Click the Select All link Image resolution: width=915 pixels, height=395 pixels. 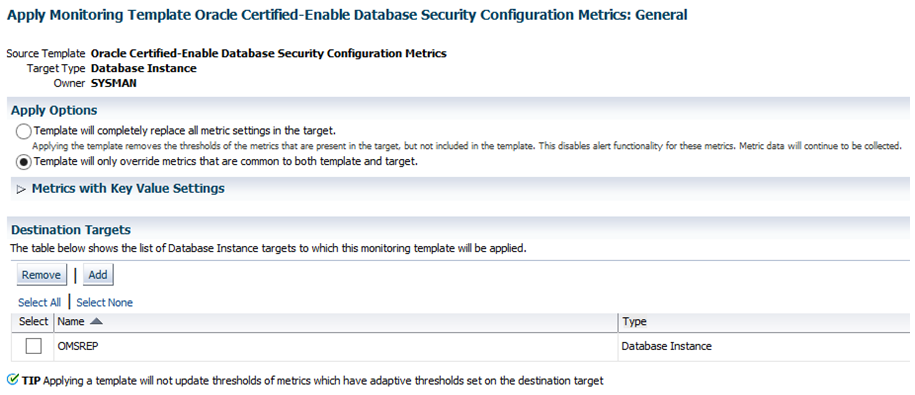(39, 302)
